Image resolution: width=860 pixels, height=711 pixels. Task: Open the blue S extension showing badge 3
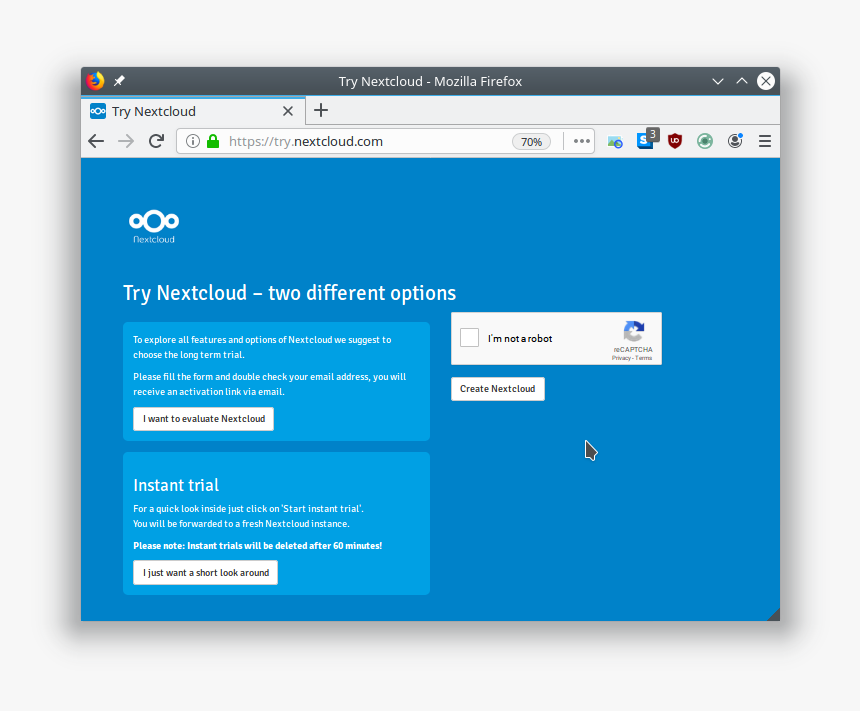tap(645, 140)
